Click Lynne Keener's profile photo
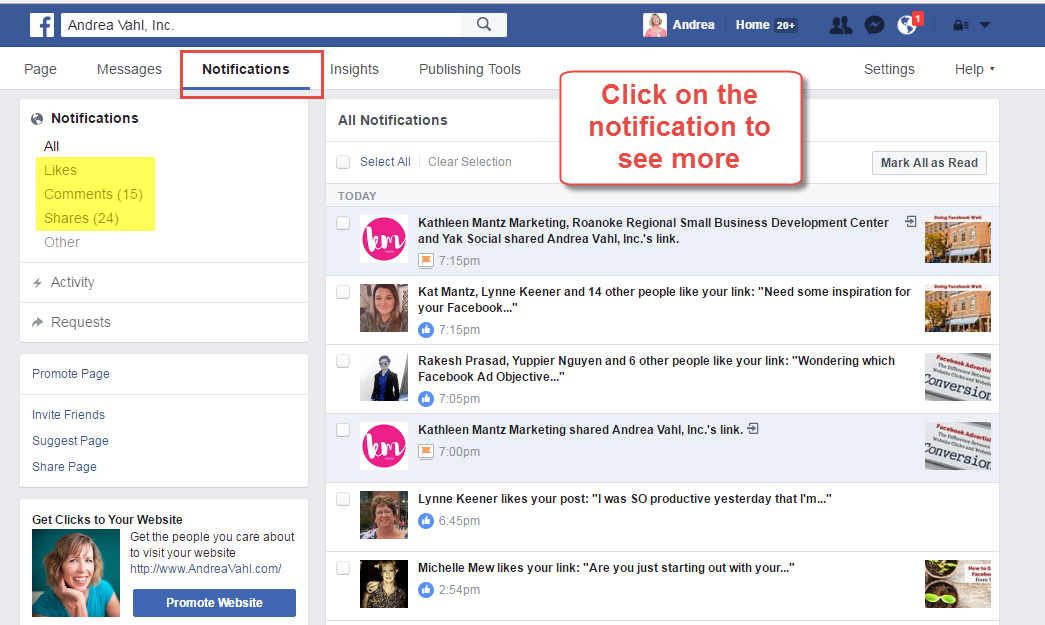The image size is (1045, 625). 384,514
